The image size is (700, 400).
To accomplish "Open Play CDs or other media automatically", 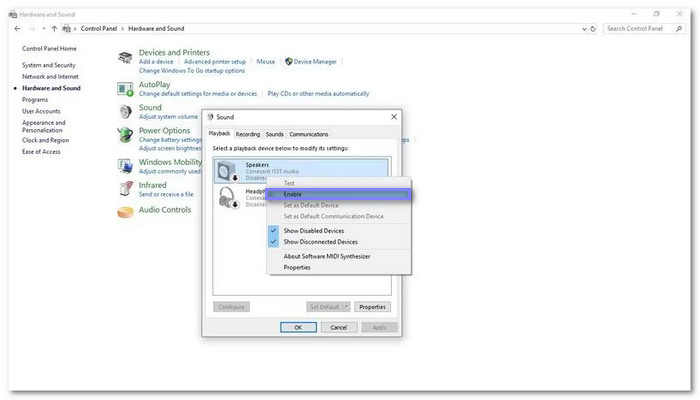I will (x=318, y=94).
